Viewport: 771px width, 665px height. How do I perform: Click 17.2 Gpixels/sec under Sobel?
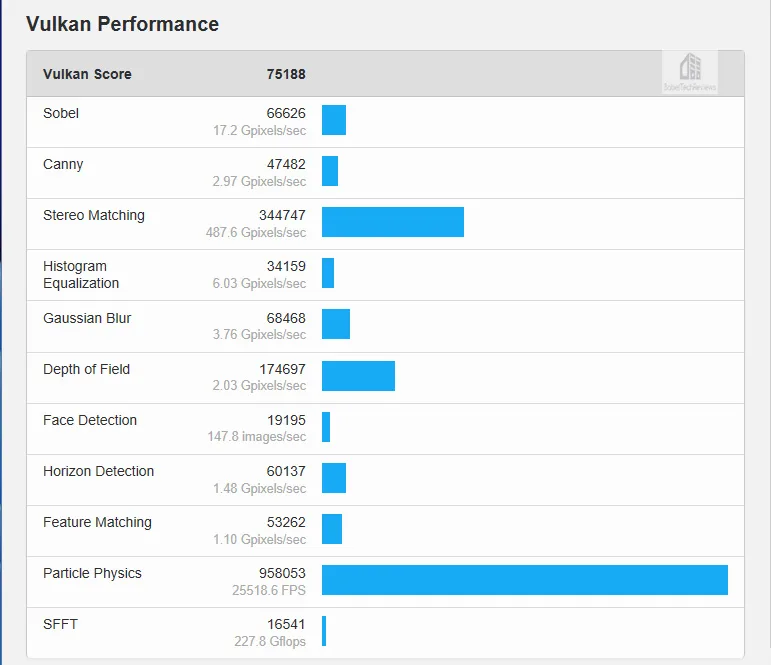click(260, 130)
